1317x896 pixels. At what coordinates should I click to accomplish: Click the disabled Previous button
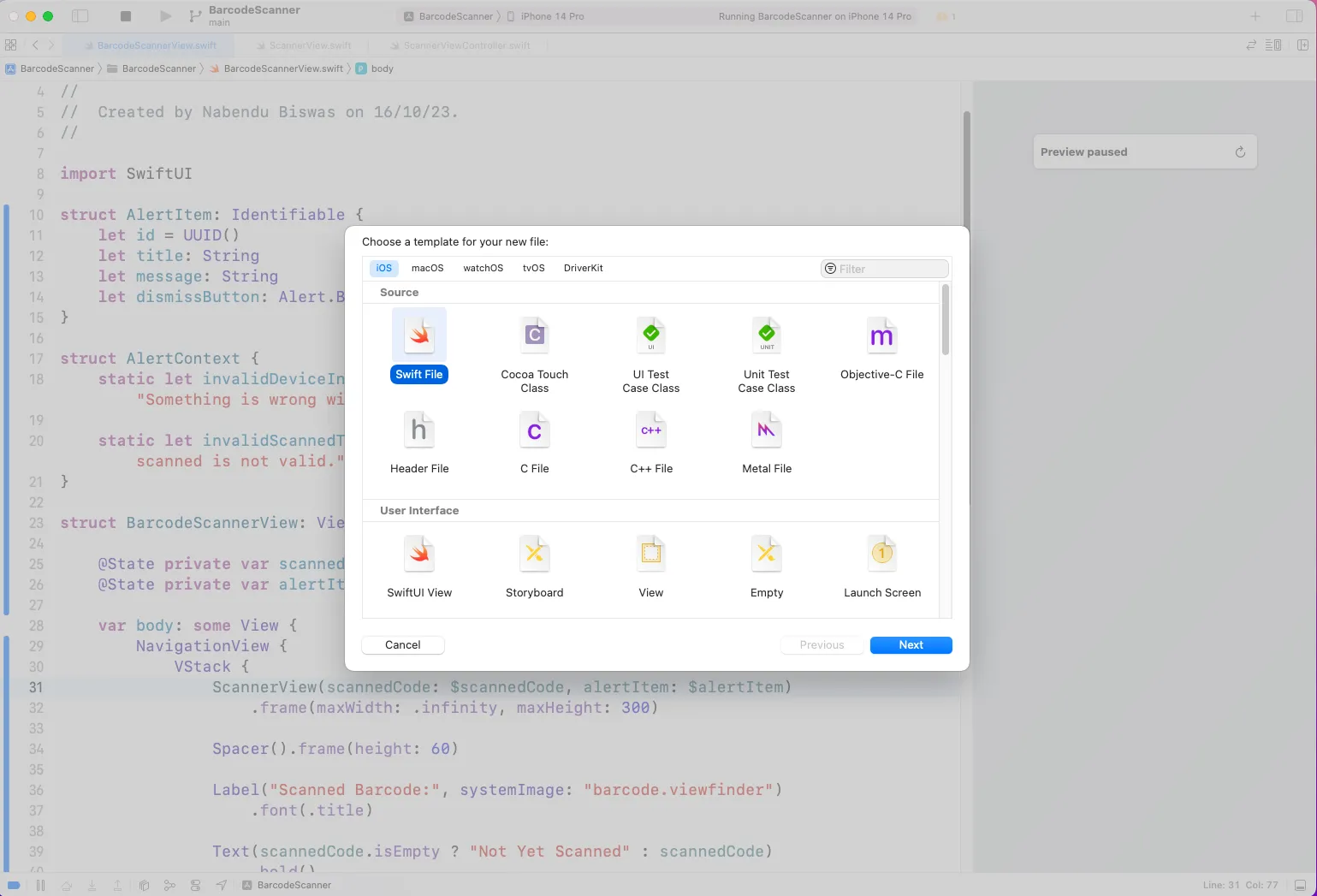[x=822, y=645]
